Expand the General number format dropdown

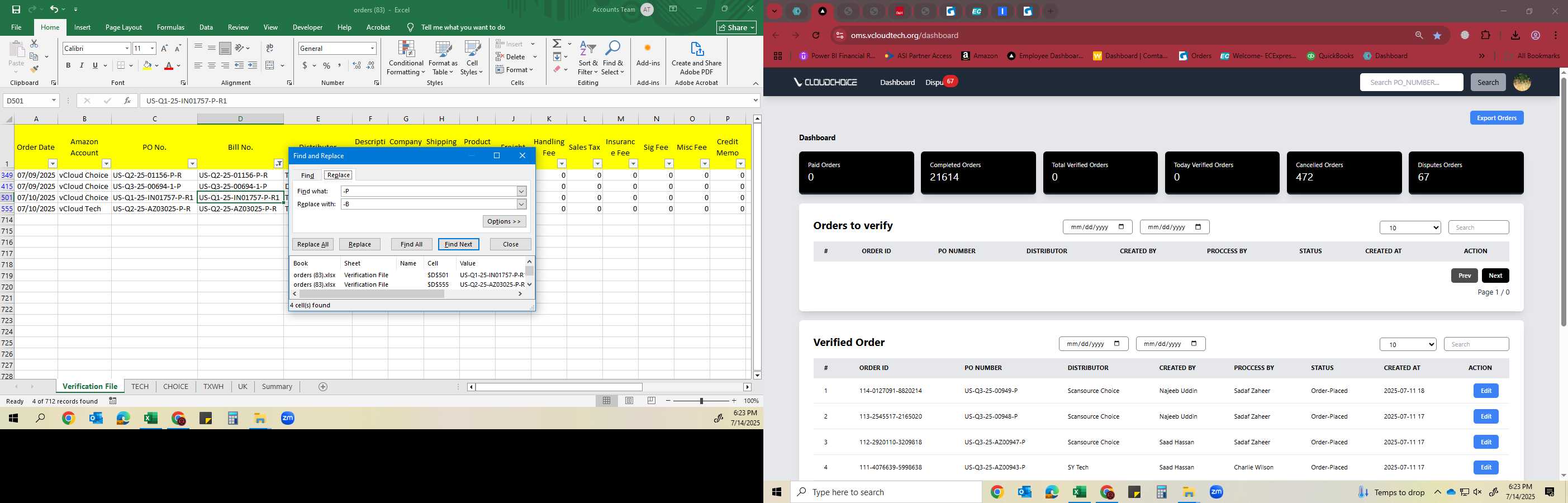click(x=372, y=48)
